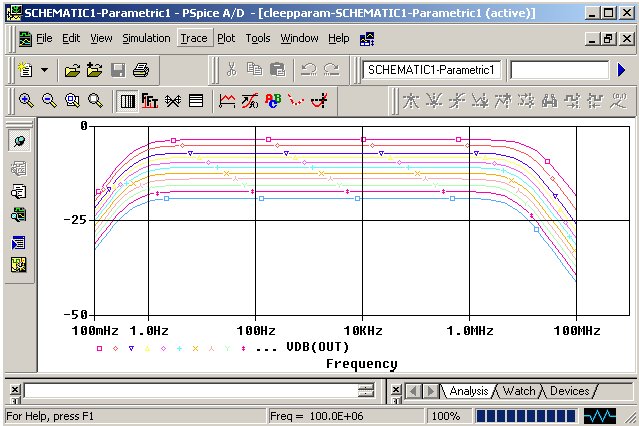Click the Undo arrow icon
The image size is (639, 426).
pyautogui.click(x=308, y=69)
